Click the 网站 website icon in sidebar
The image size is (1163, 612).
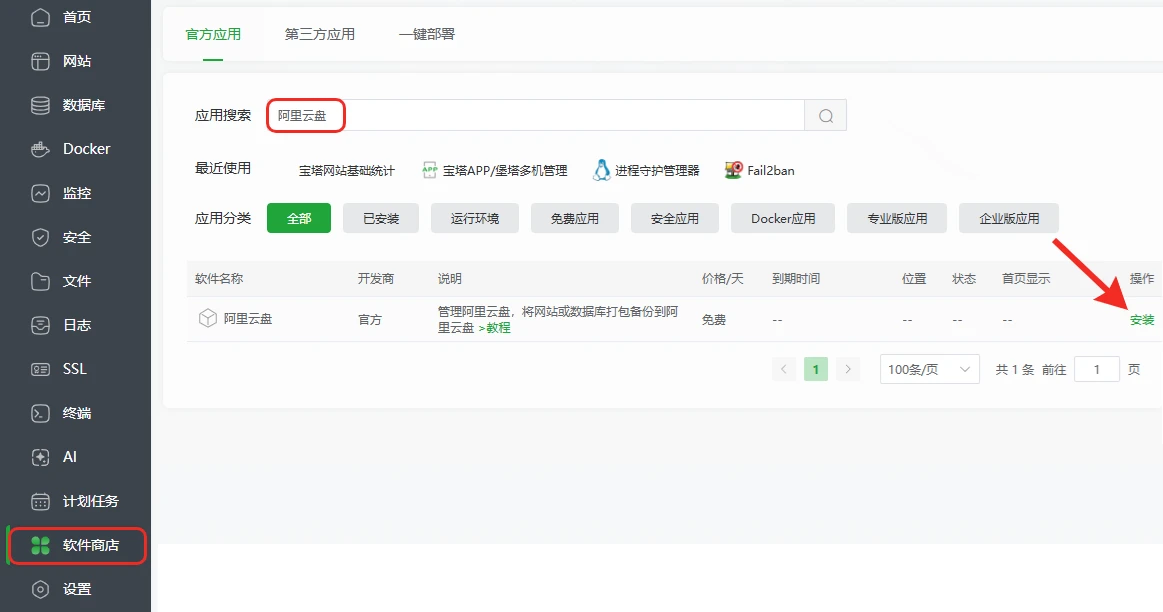click(40, 61)
